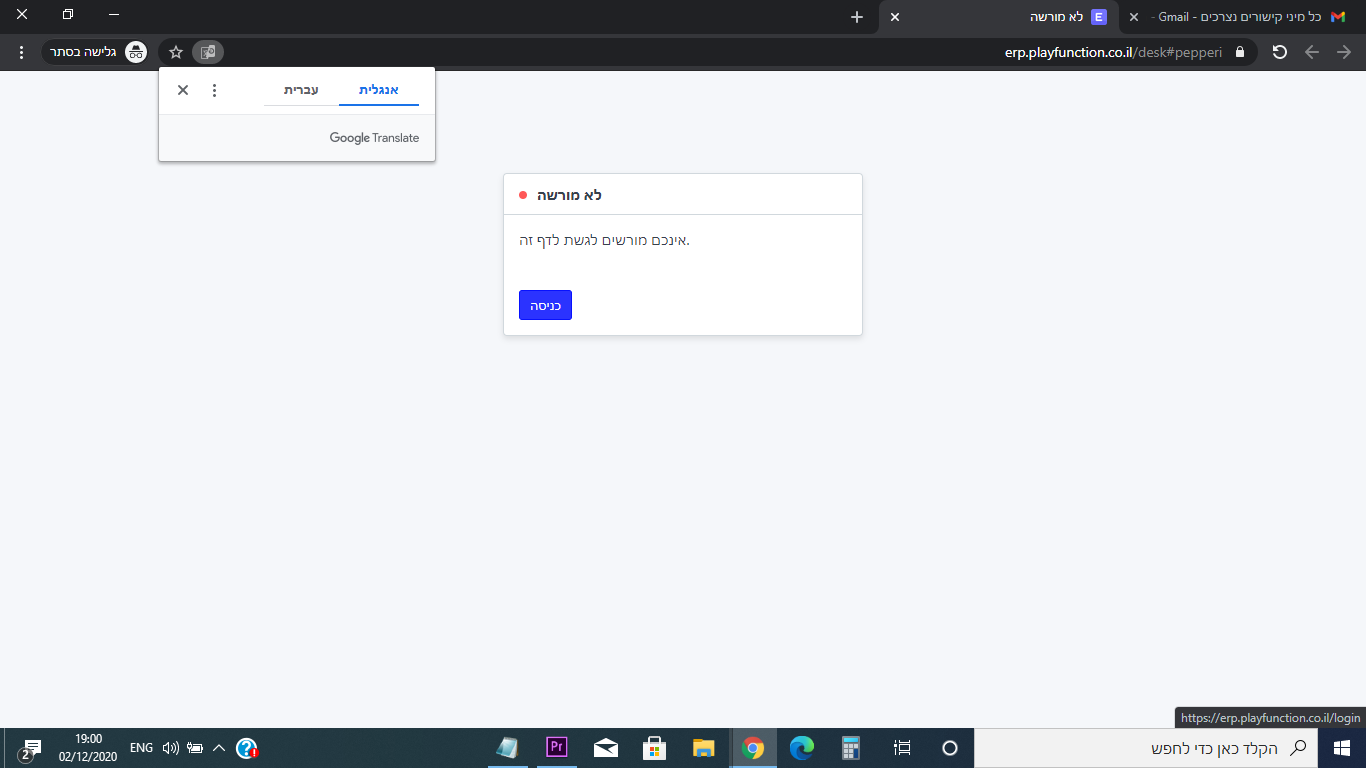This screenshot has height=768, width=1366.
Task: Open the volume control in the tray
Action: coord(171,748)
